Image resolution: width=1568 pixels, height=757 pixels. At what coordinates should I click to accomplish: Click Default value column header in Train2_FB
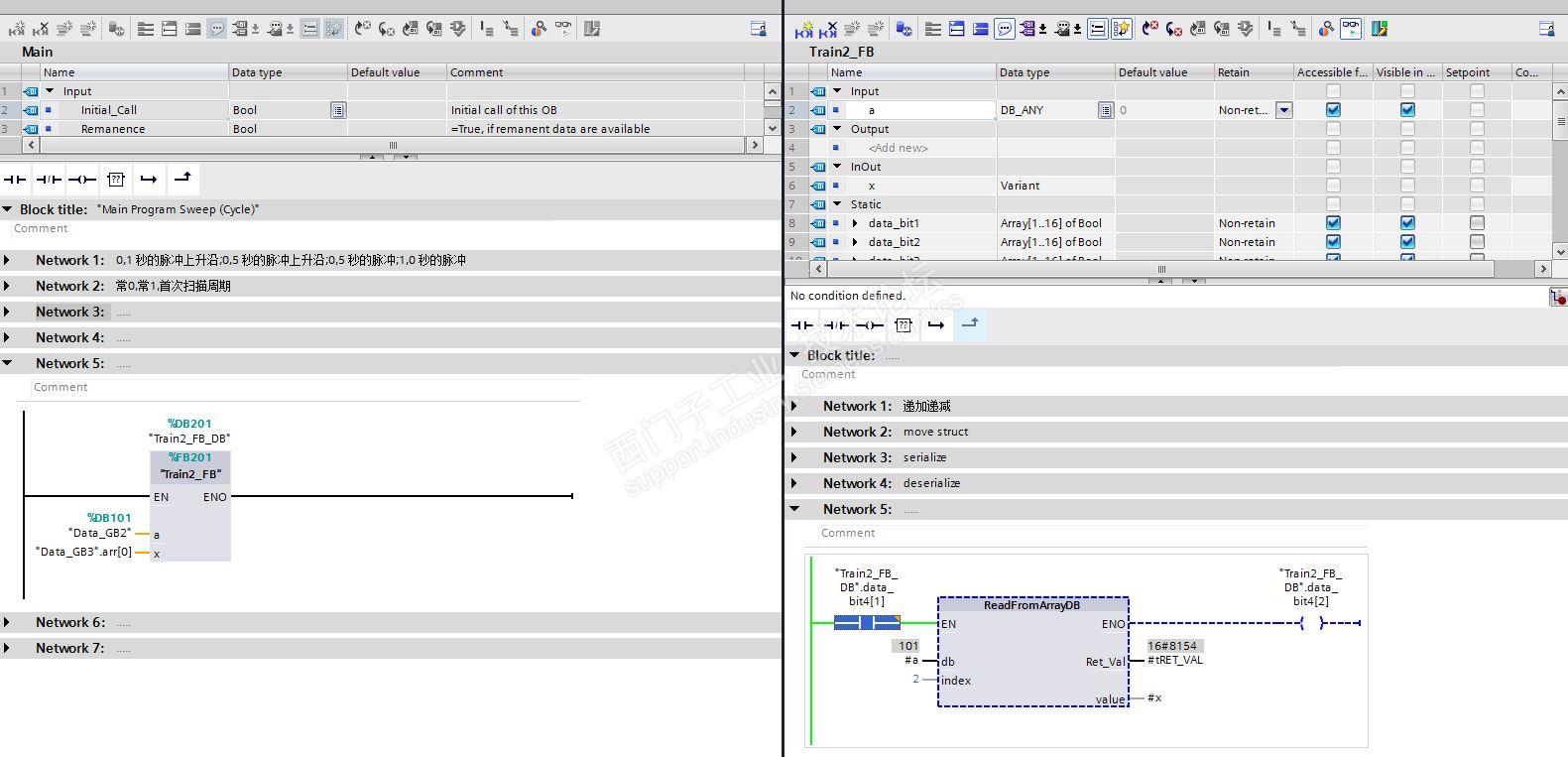(x=1164, y=72)
